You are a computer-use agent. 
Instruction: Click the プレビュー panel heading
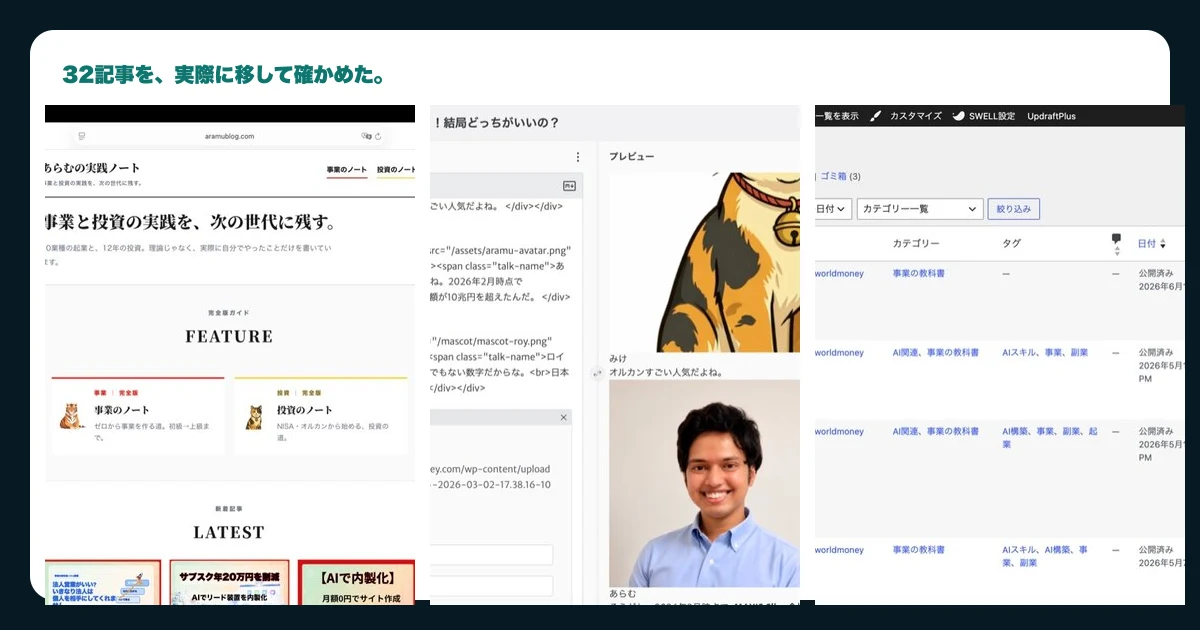[x=632, y=157]
